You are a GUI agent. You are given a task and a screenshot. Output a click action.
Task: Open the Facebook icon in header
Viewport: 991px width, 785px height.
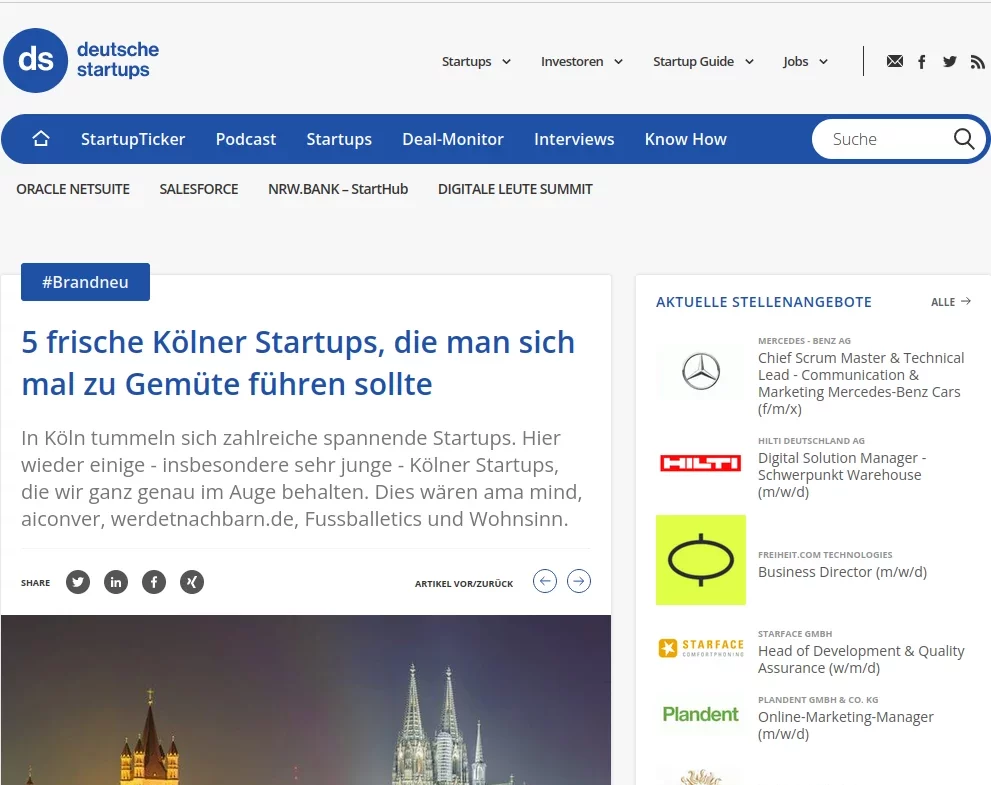click(x=922, y=62)
